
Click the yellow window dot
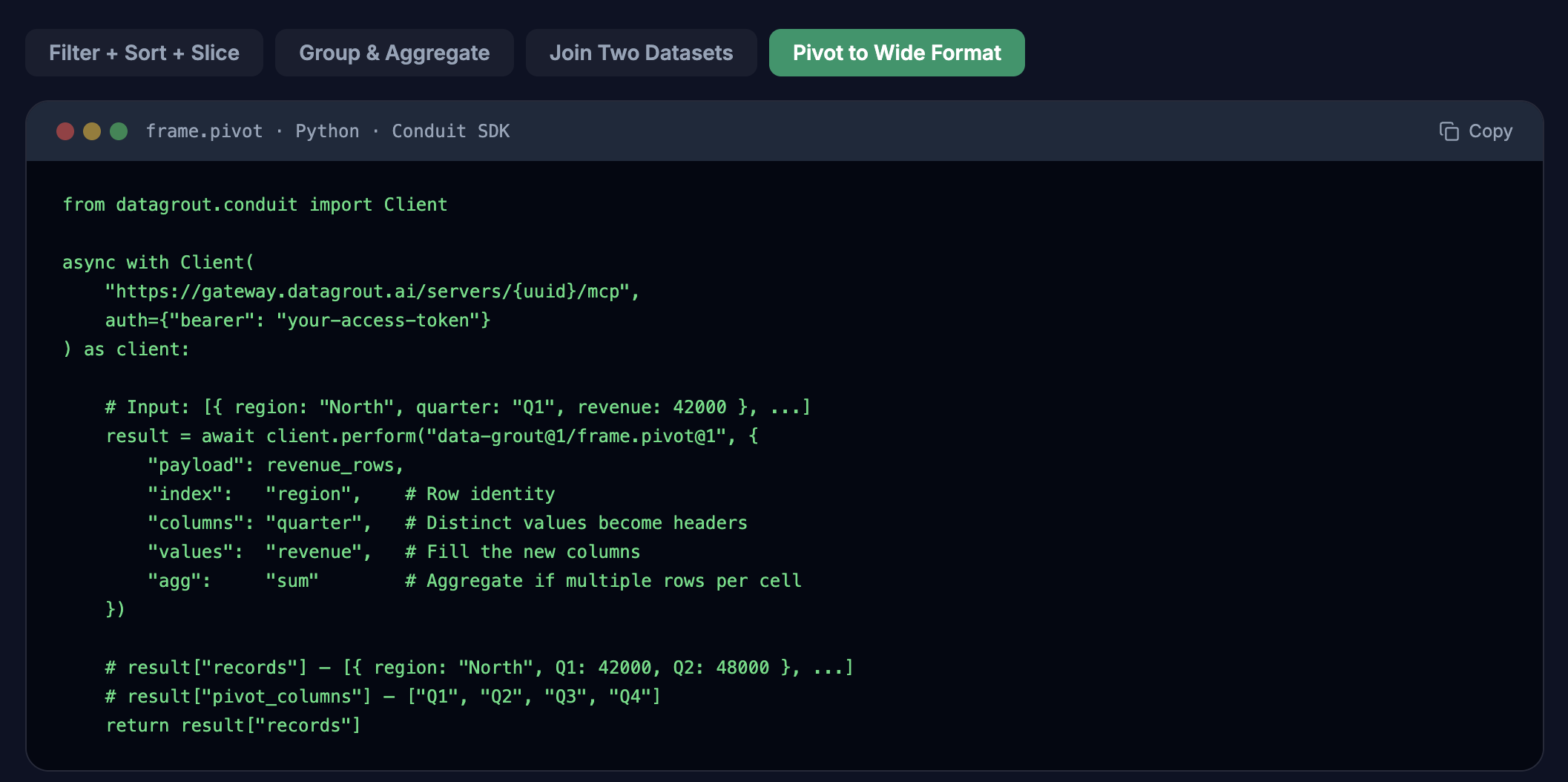(92, 131)
